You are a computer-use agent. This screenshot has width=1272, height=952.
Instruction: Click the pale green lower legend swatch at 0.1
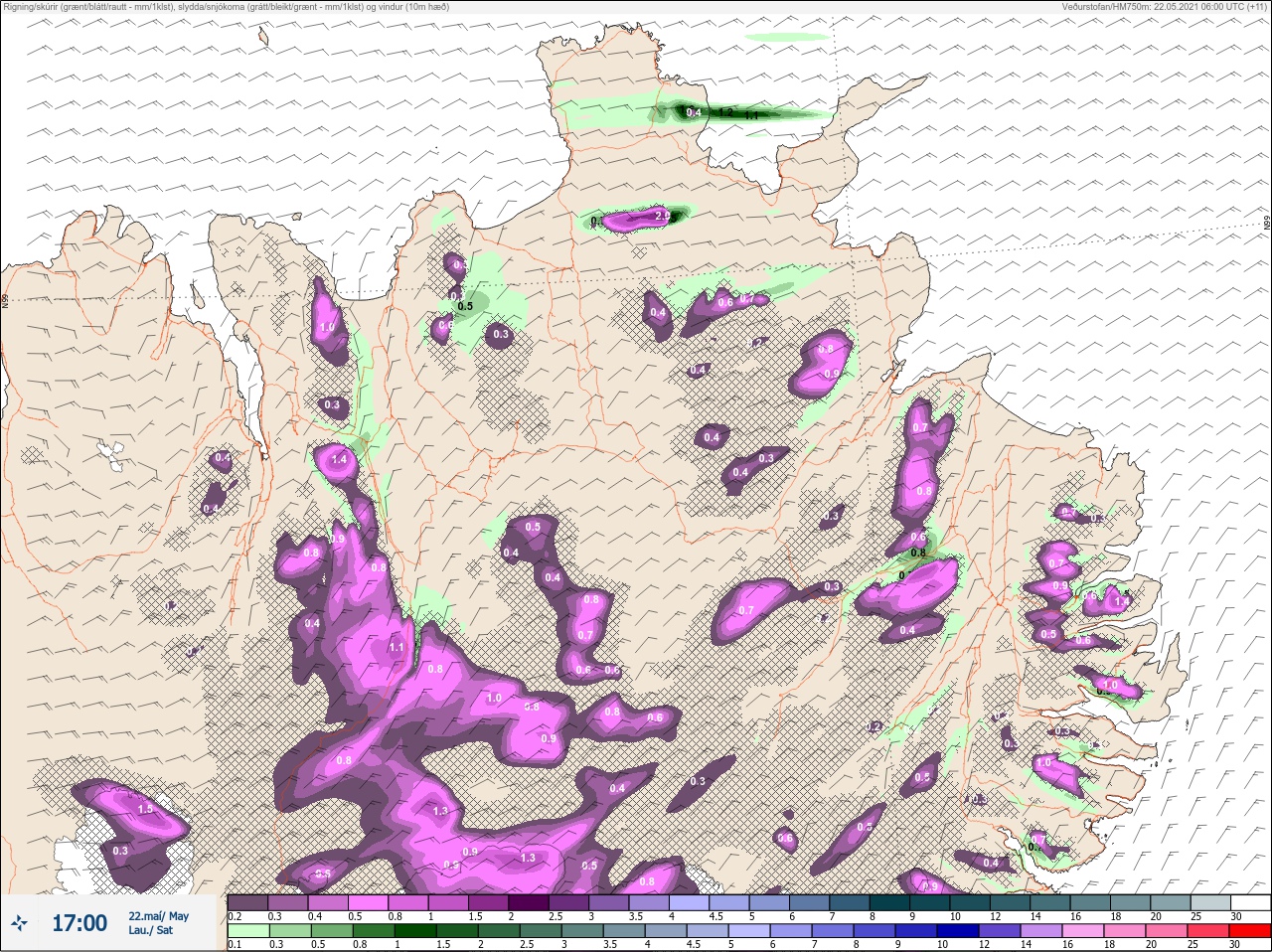point(247,931)
